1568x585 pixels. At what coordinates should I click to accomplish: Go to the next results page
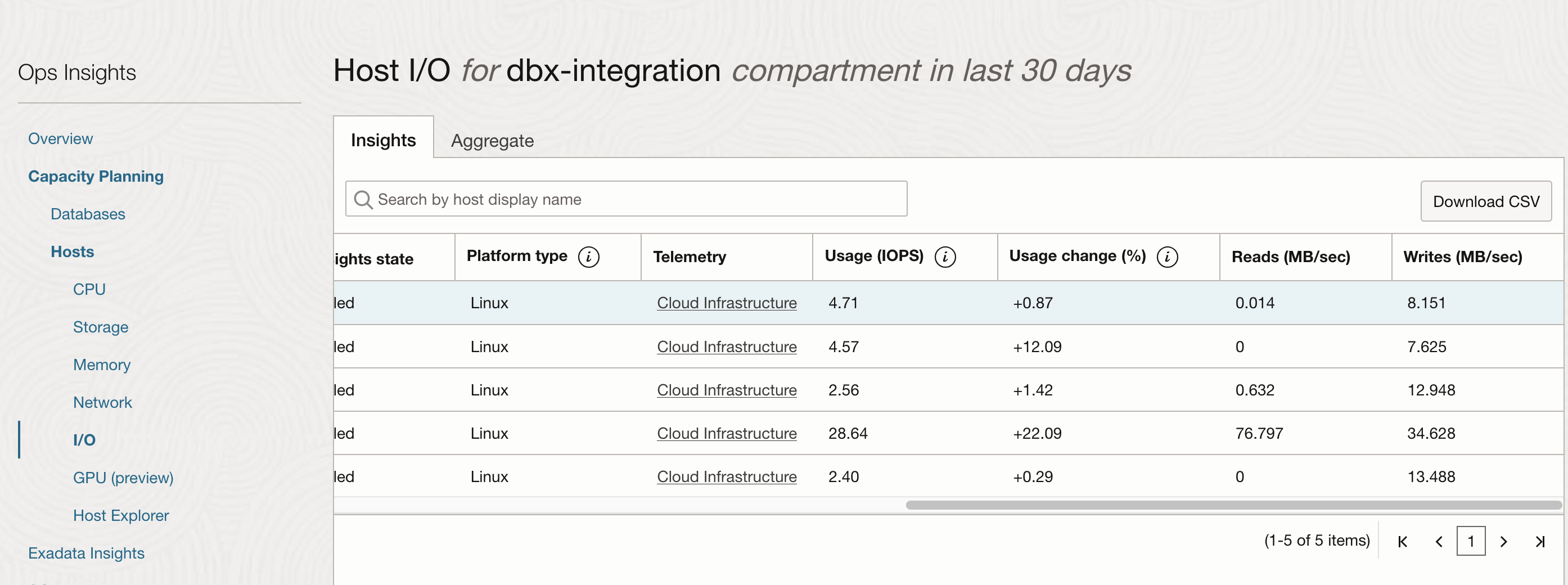click(x=1503, y=541)
